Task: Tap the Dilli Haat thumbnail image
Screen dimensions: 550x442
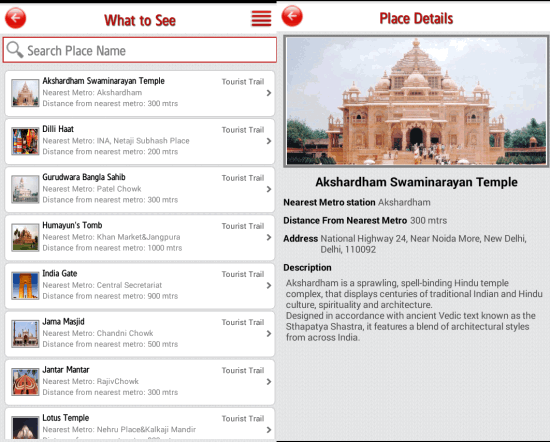Action: pos(25,141)
